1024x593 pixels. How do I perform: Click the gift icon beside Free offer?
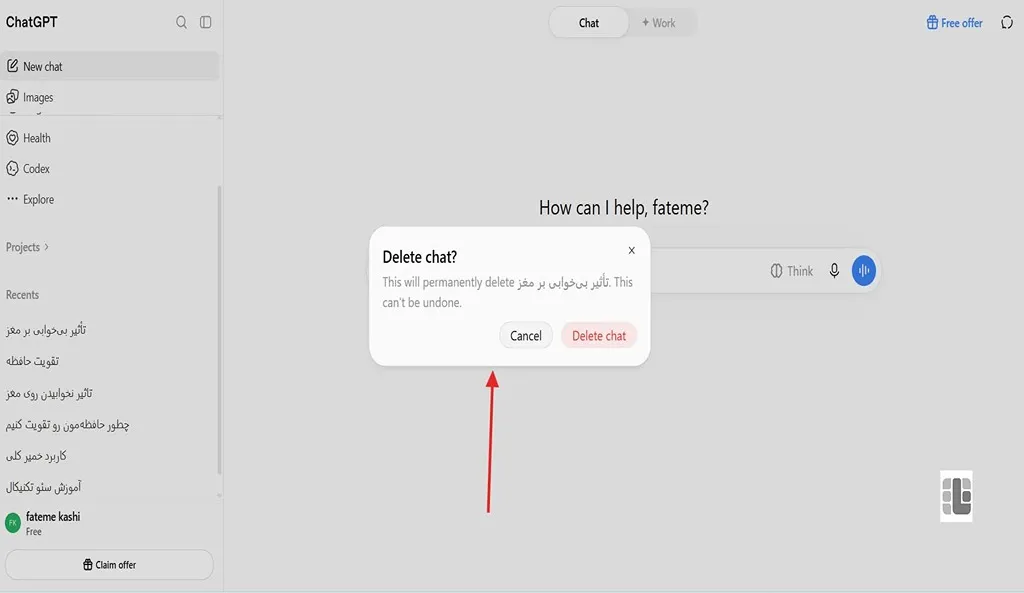coord(933,23)
